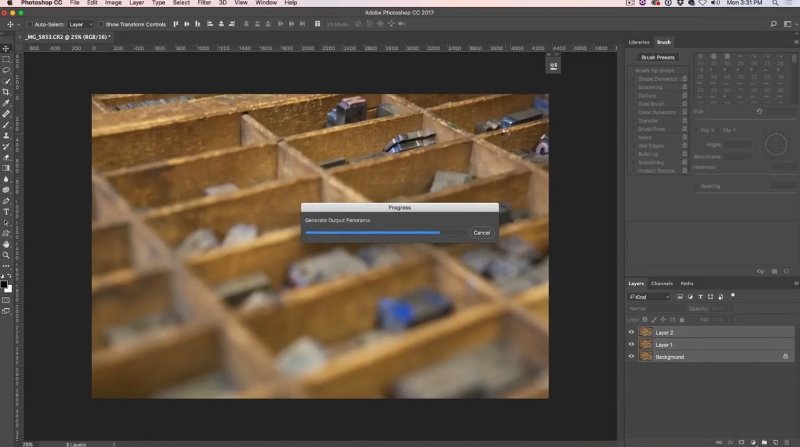Screen dimensions: 800x447
Task: Enable Show Transform Controls checkbox
Action: pos(101,24)
